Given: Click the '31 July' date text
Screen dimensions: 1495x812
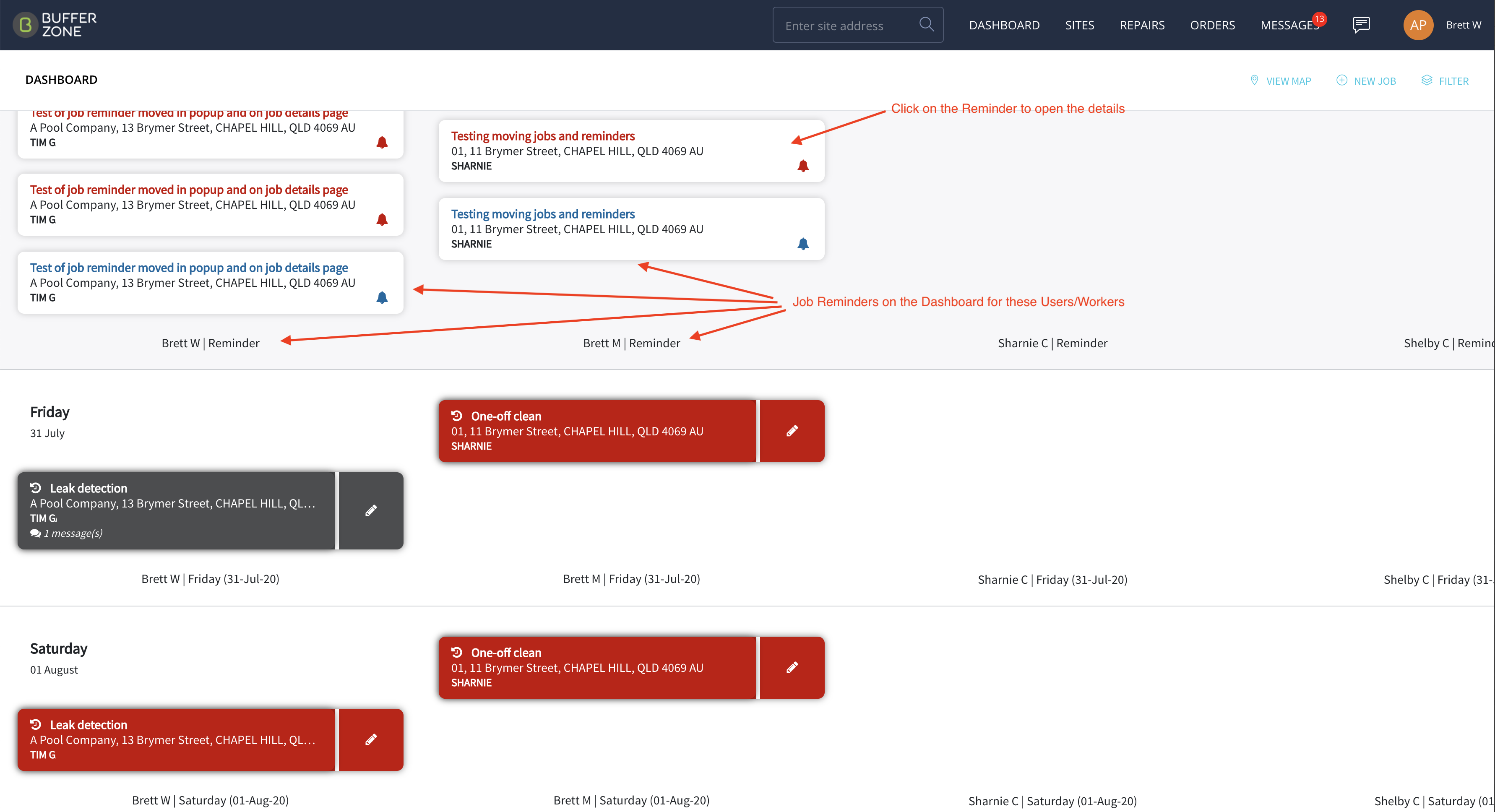Looking at the screenshot, I should 47,433.
